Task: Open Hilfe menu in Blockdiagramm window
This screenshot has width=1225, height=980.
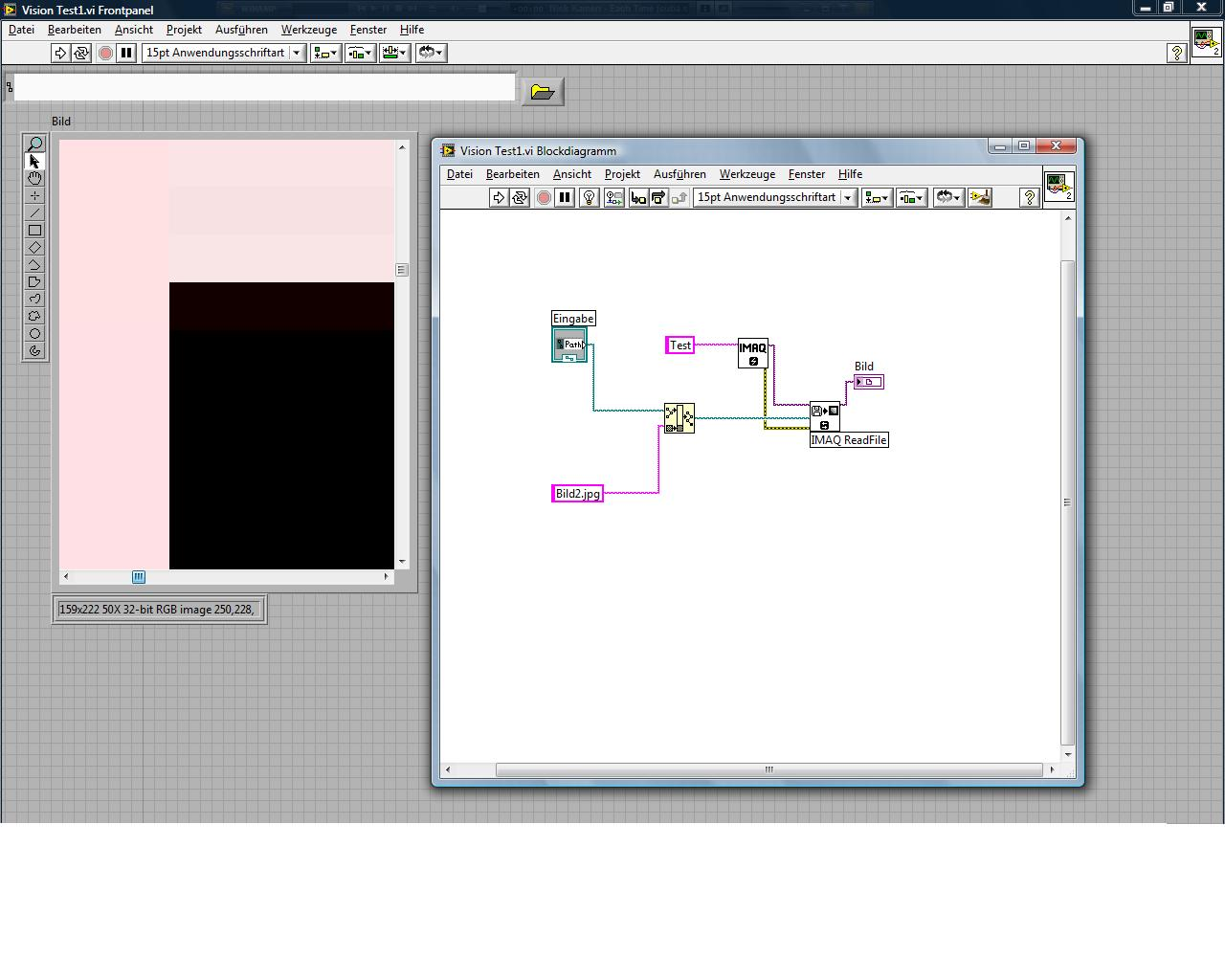Action: coord(850,174)
